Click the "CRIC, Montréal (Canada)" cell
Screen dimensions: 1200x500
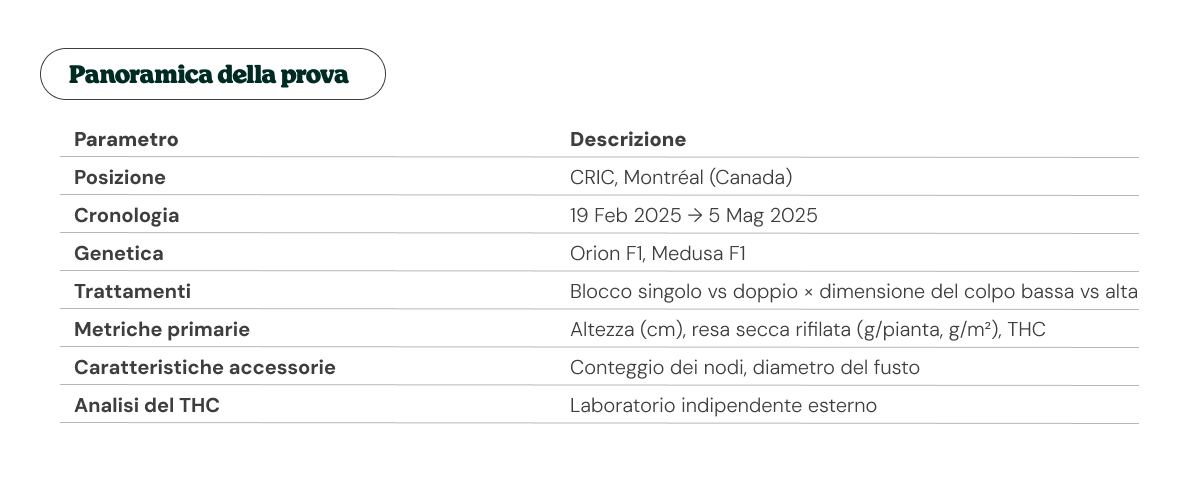681,177
